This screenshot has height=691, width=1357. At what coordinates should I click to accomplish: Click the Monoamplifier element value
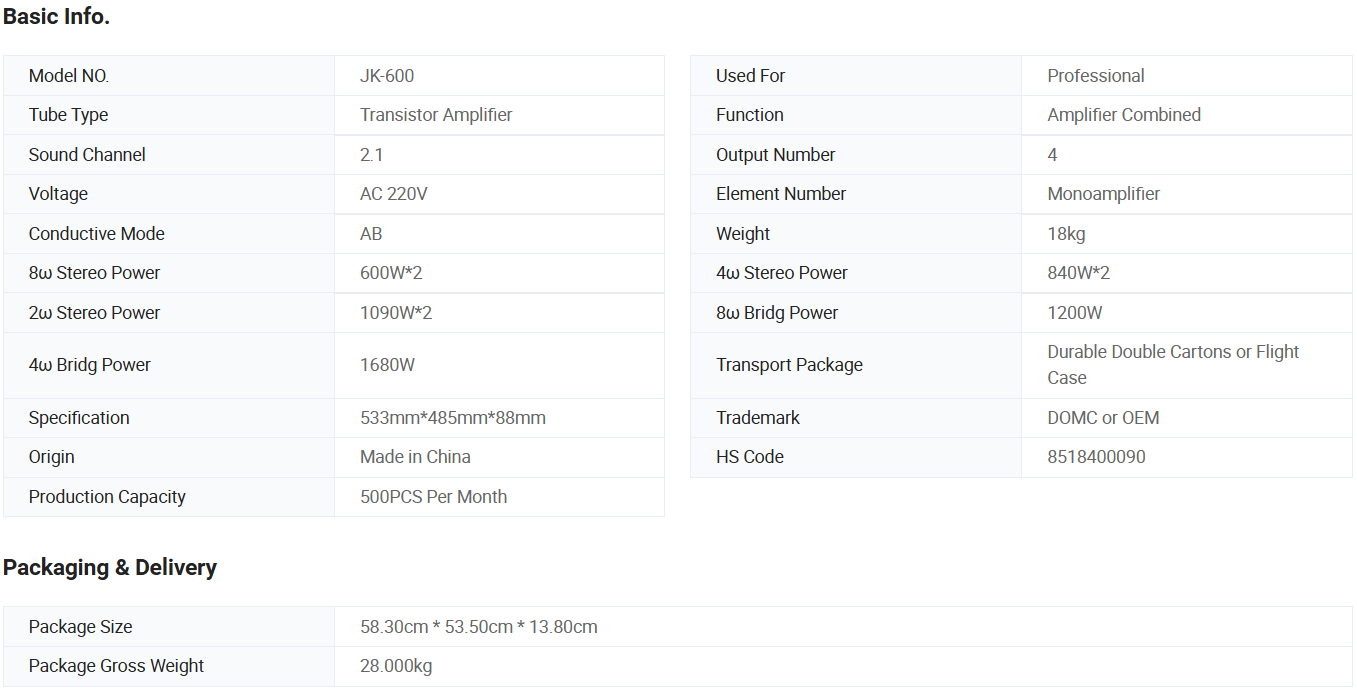[x=1104, y=194]
